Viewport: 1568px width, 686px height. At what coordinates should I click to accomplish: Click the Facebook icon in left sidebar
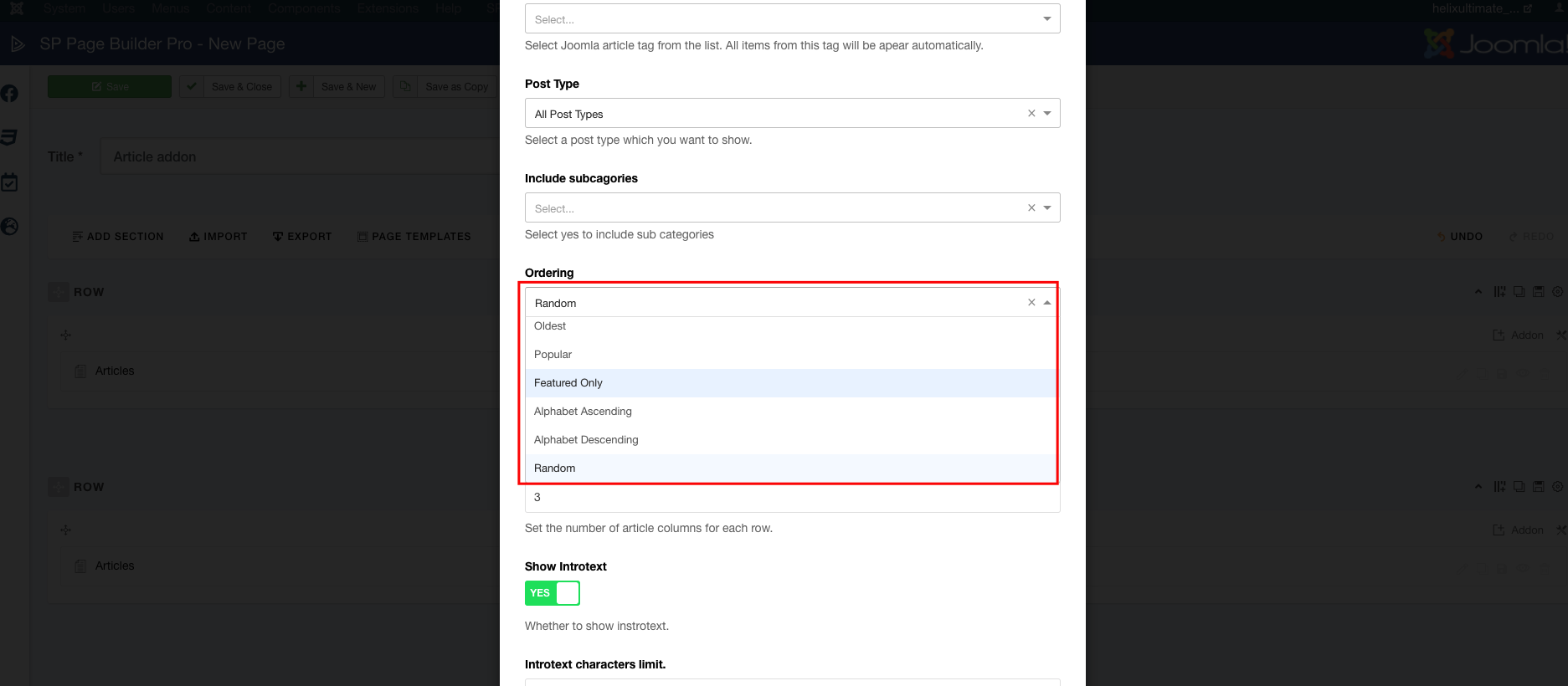coord(9,94)
